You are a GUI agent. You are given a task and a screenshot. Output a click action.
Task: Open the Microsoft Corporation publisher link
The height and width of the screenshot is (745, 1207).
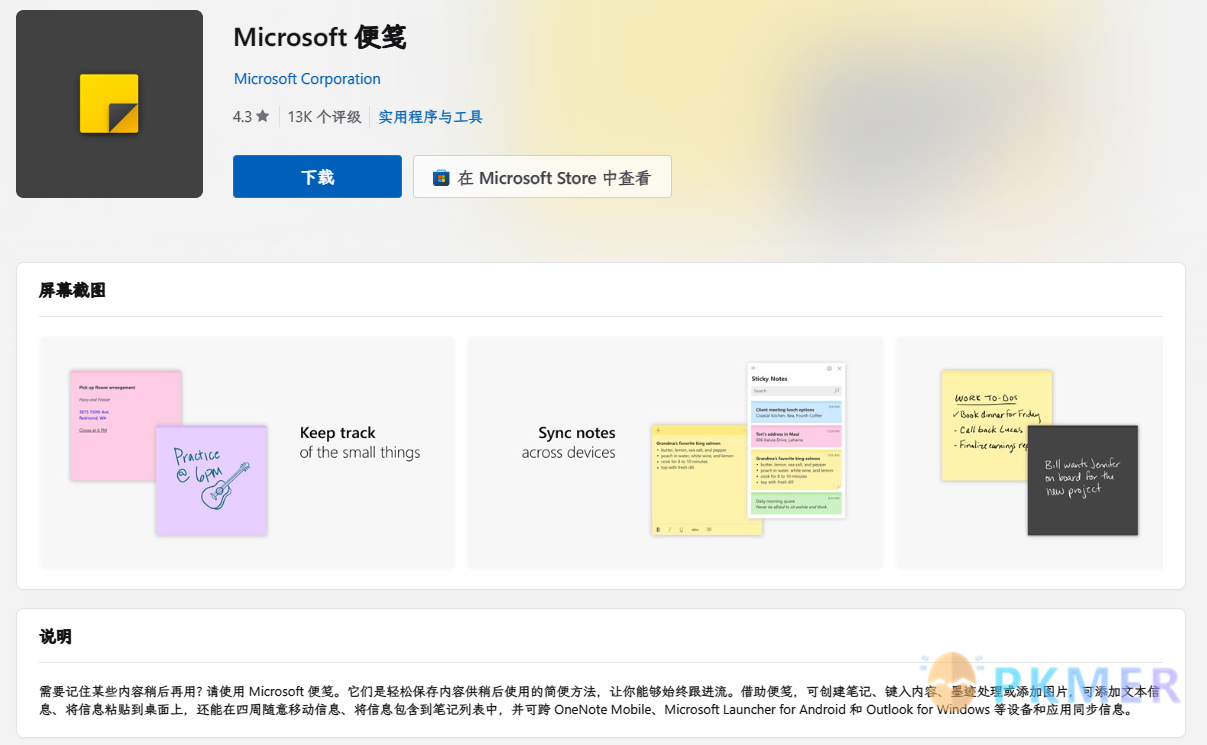coord(307,79)
